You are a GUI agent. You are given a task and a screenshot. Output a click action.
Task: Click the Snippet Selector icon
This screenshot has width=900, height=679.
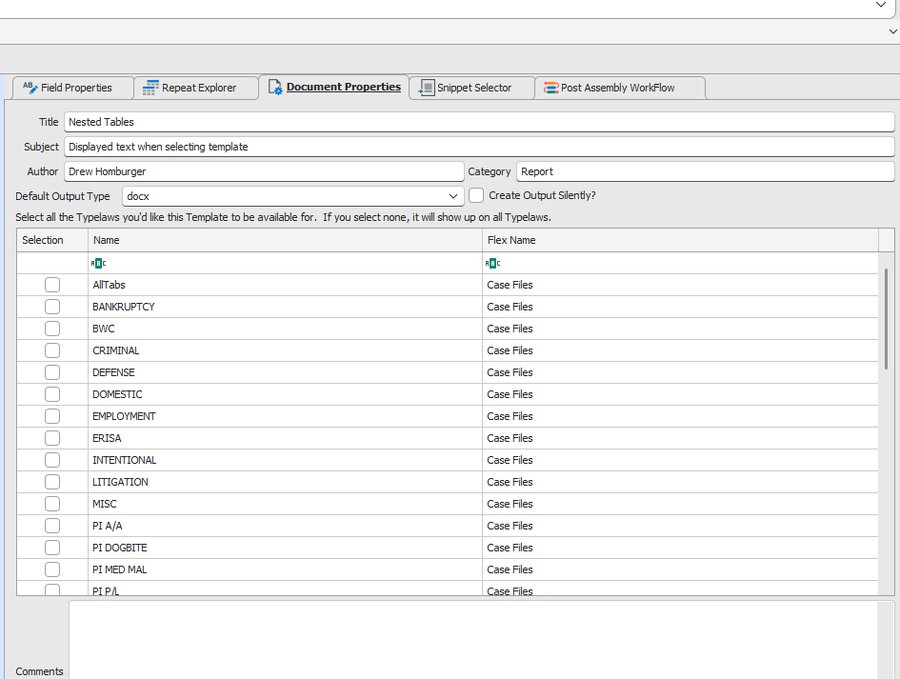(426, 88)
